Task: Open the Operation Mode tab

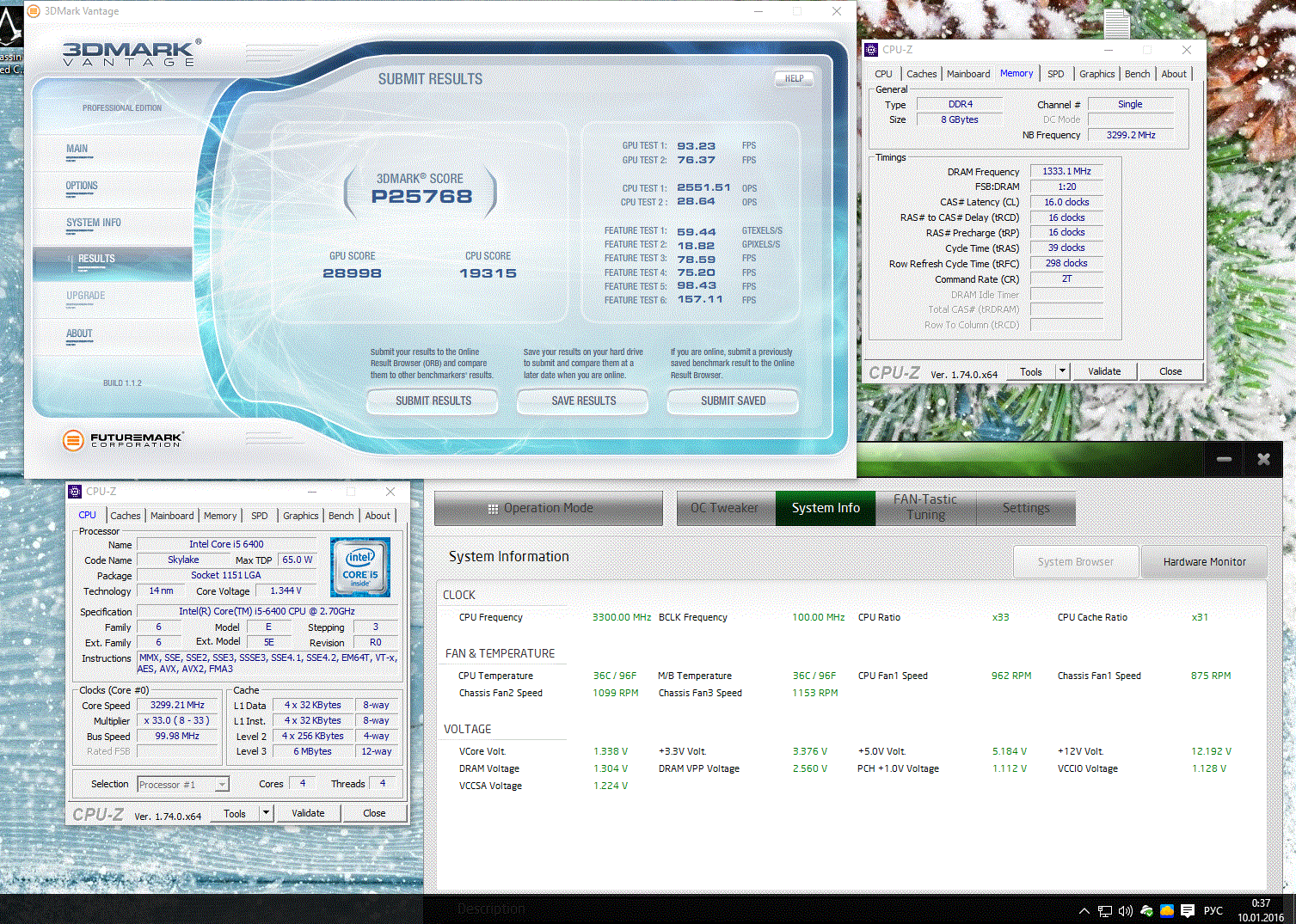Action: pos(549,508)
